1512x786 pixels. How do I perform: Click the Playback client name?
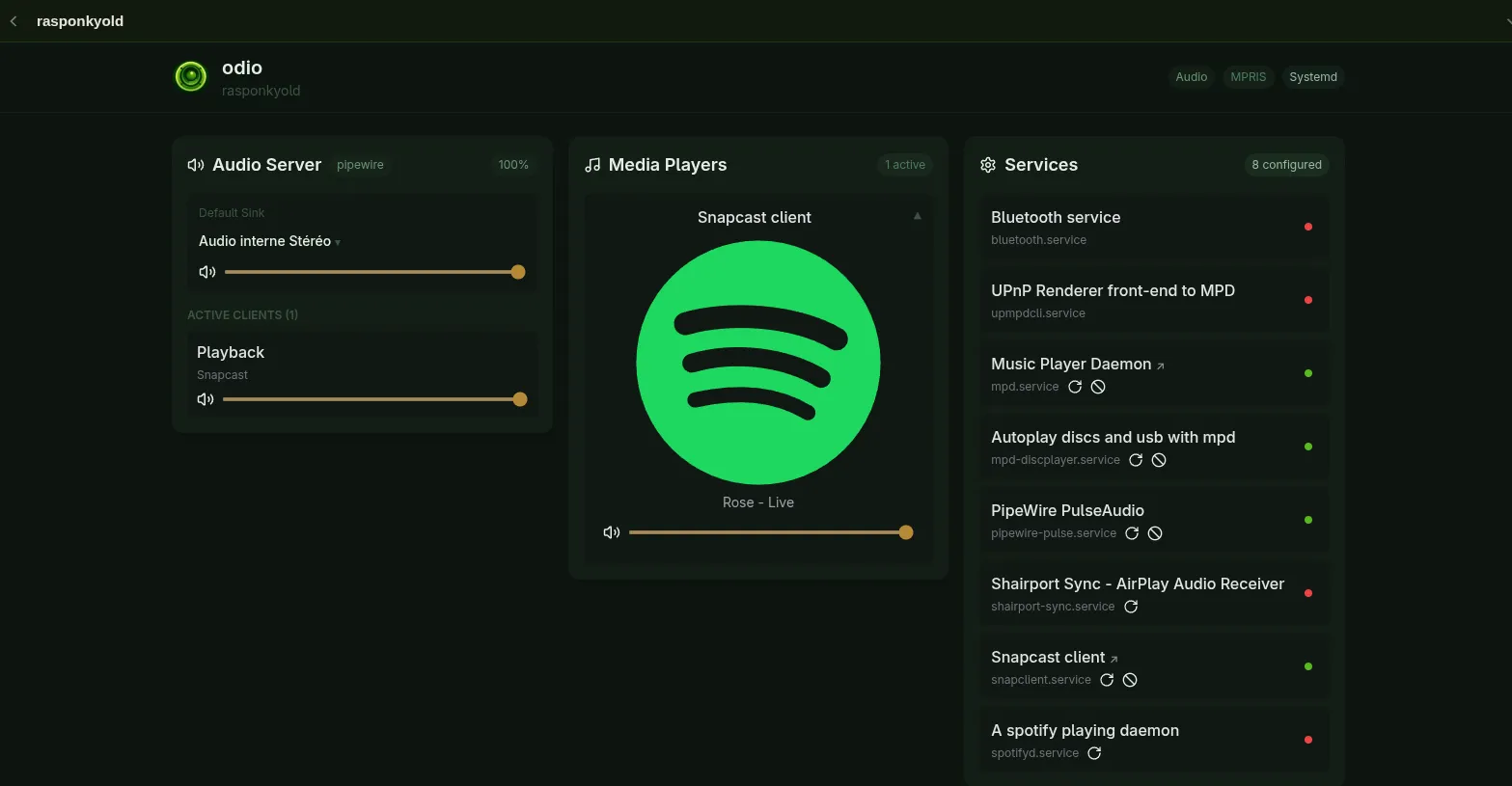click(231, 352)
